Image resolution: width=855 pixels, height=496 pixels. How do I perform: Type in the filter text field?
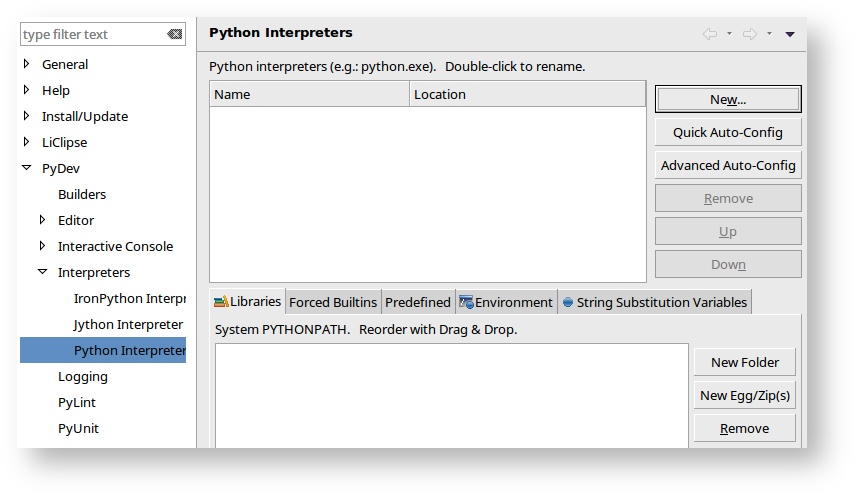pos(90,34)
